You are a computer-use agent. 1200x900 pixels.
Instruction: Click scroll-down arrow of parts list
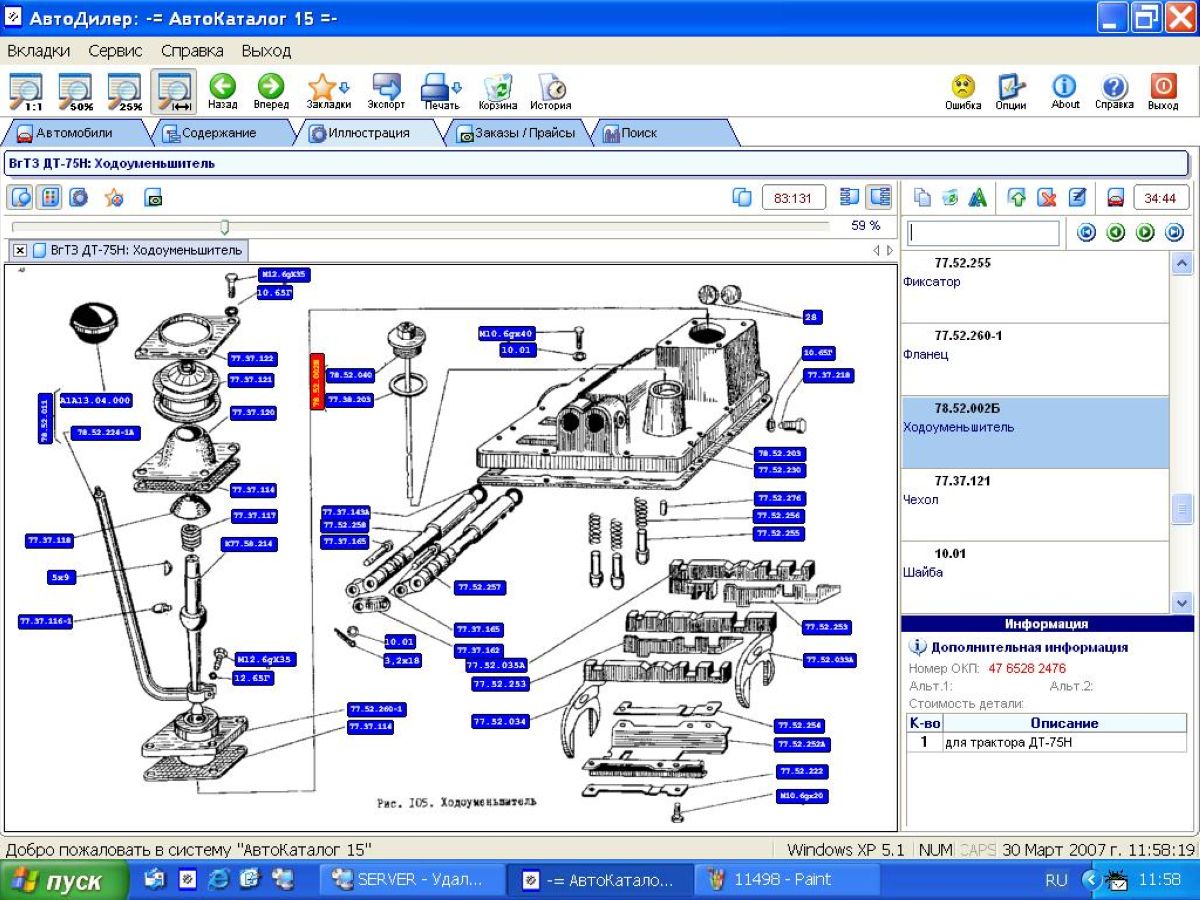coord(1181,603)
